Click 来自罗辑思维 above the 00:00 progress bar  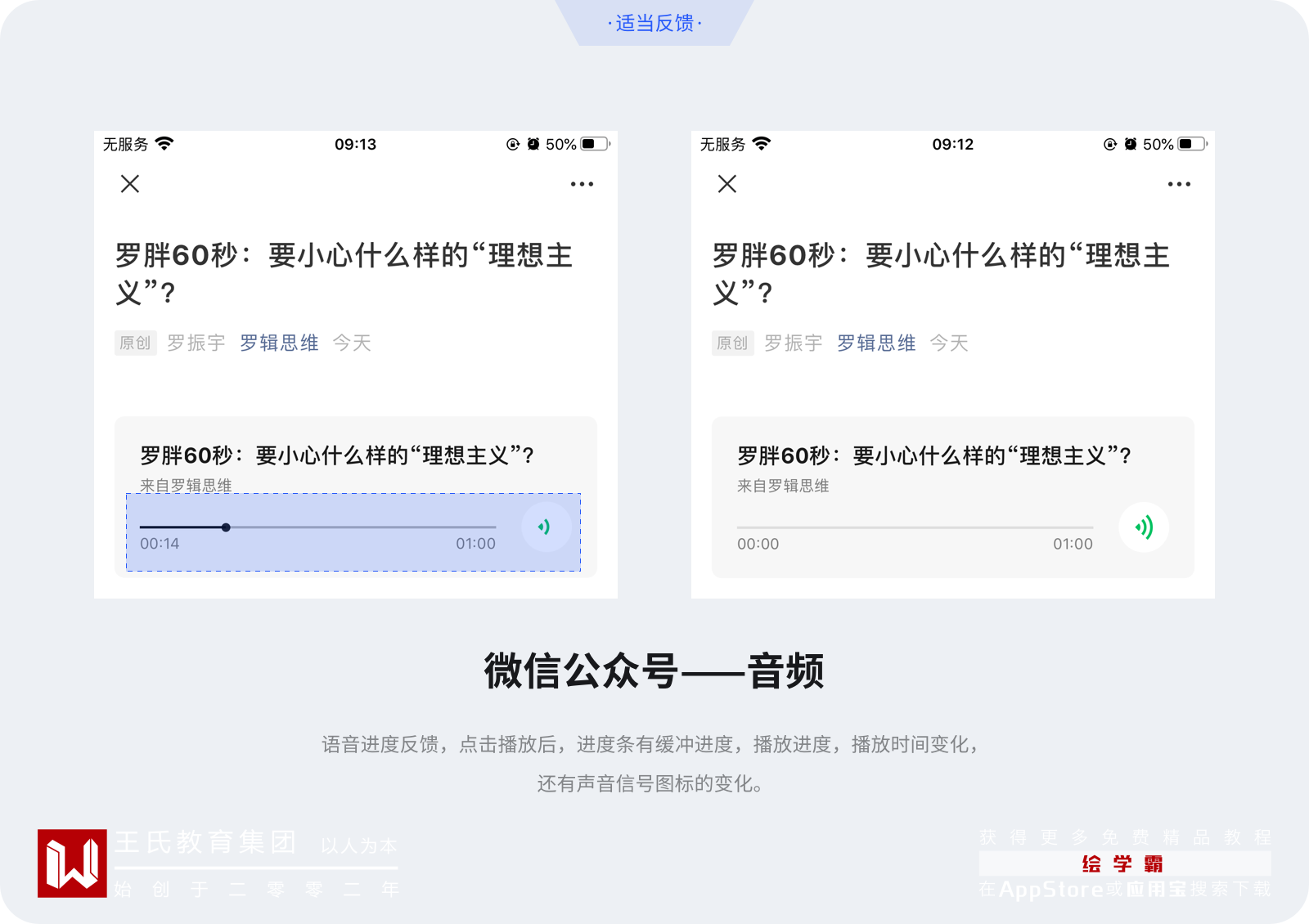pyautogui.click(x=783, y=485)
